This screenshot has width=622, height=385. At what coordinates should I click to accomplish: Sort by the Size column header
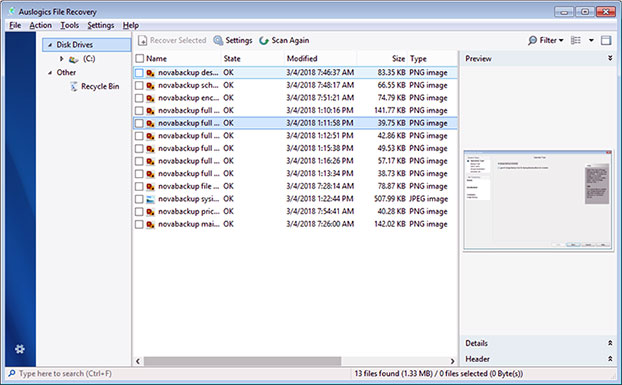[x=398, y=59]
